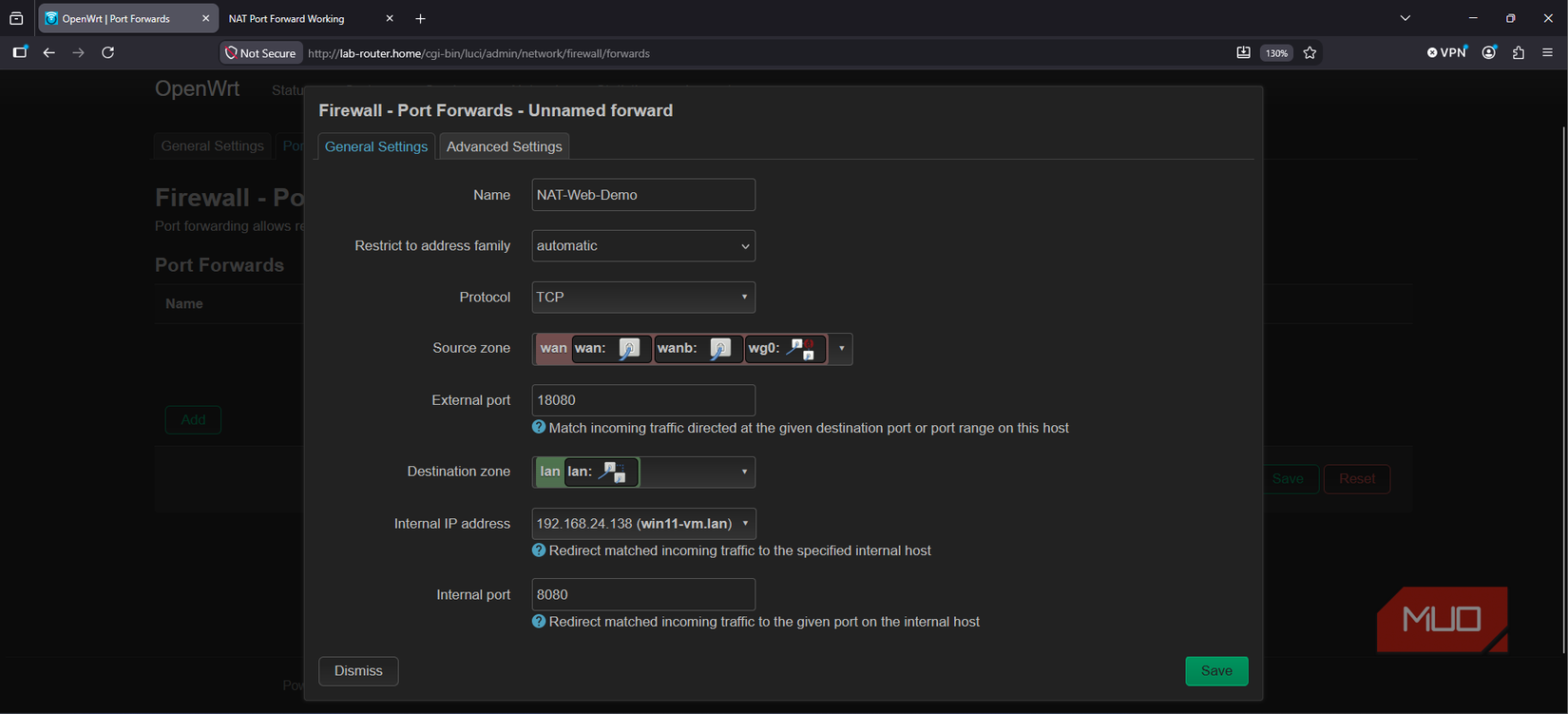Expand the Destination zone dropdown
Viewport: 1568px width, 714px height.
click(744, 472)
